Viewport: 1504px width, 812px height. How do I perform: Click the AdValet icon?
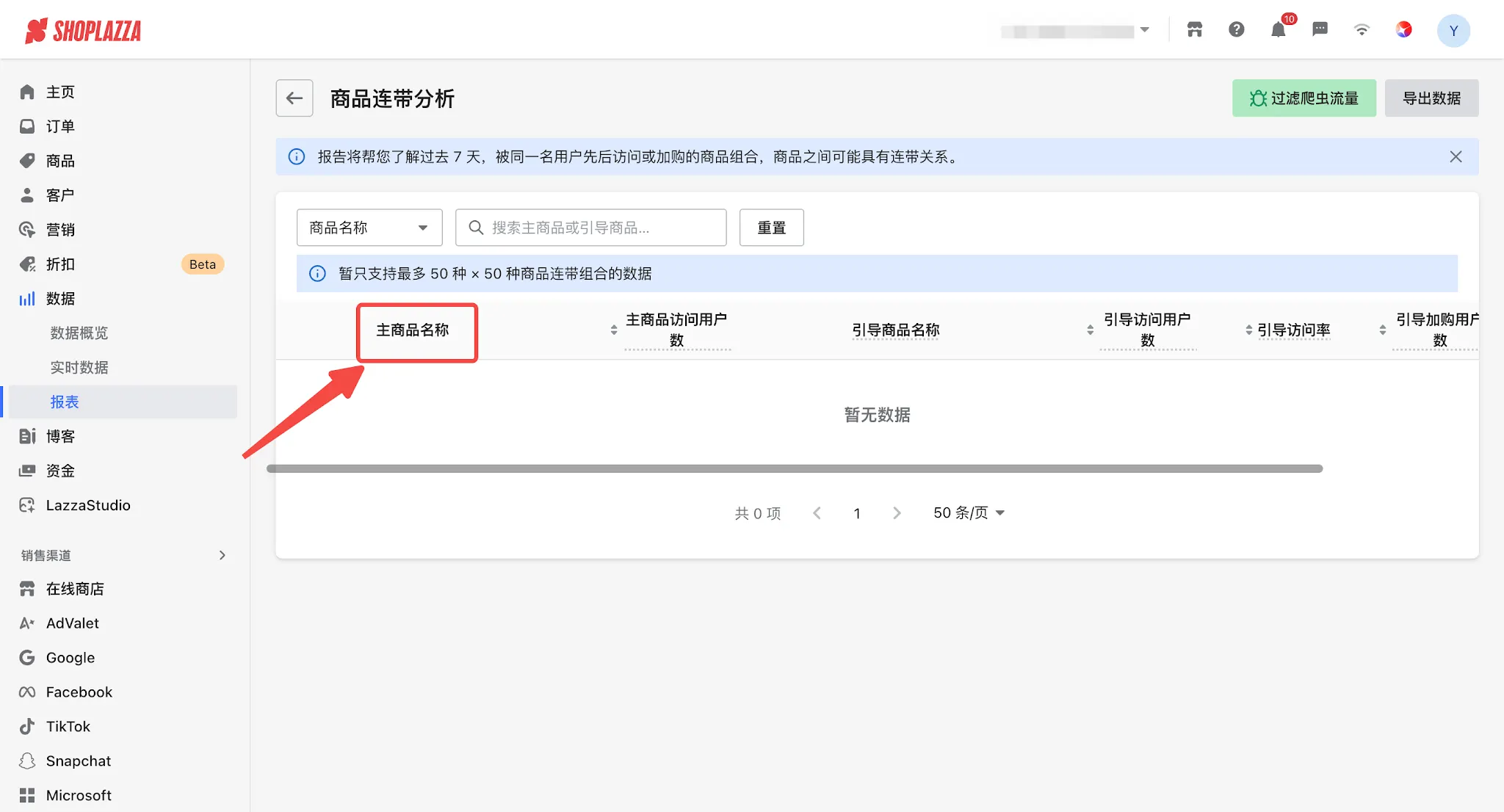pos(27,623)
